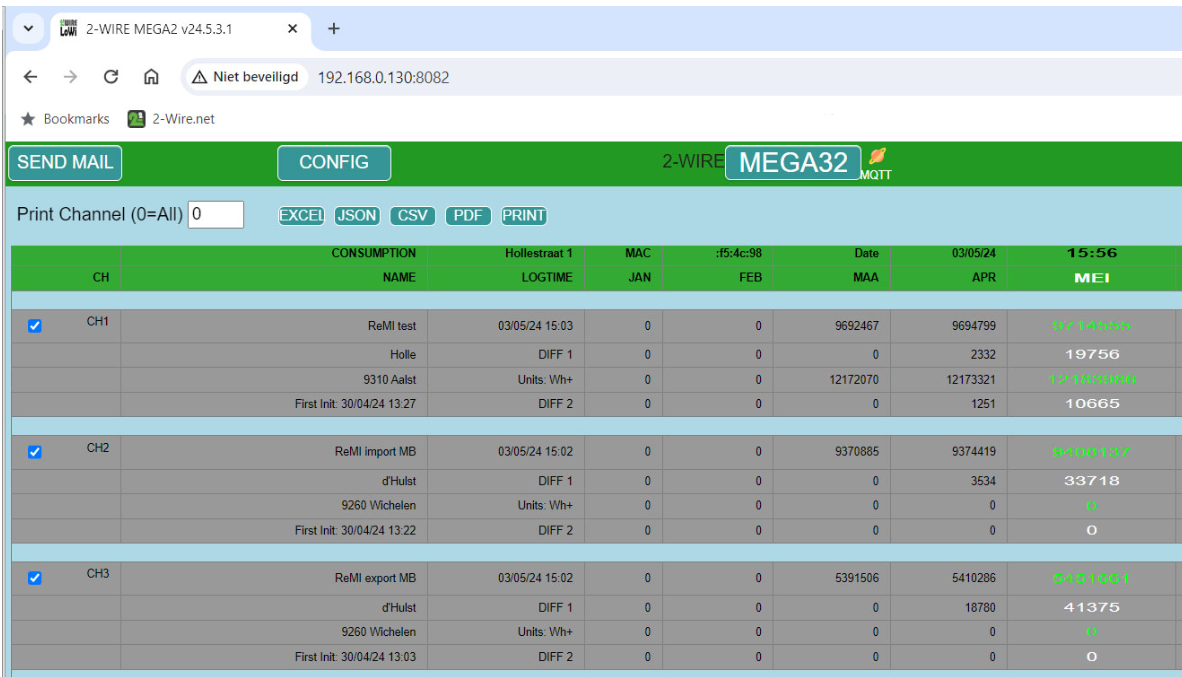Viewport: 1182px width, 677px height.
Task: Click the PRINT button
Action: click(x=524, y=216)
